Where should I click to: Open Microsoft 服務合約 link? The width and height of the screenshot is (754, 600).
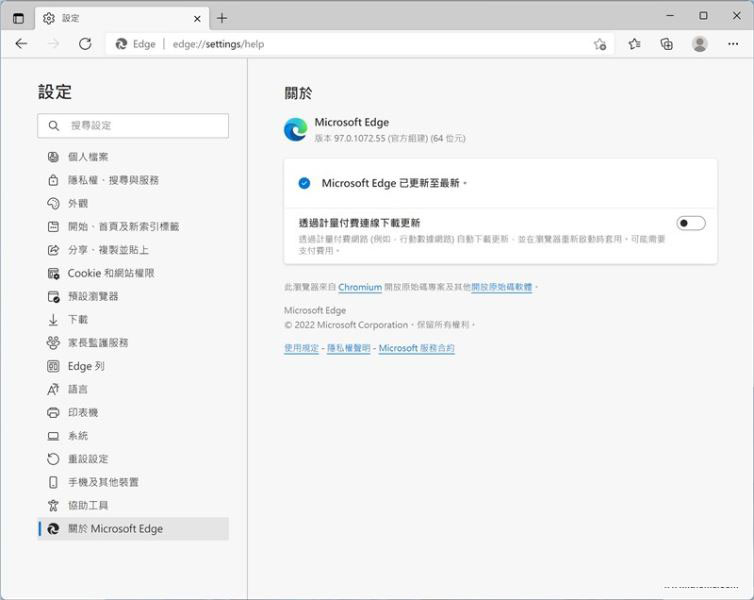416,348
